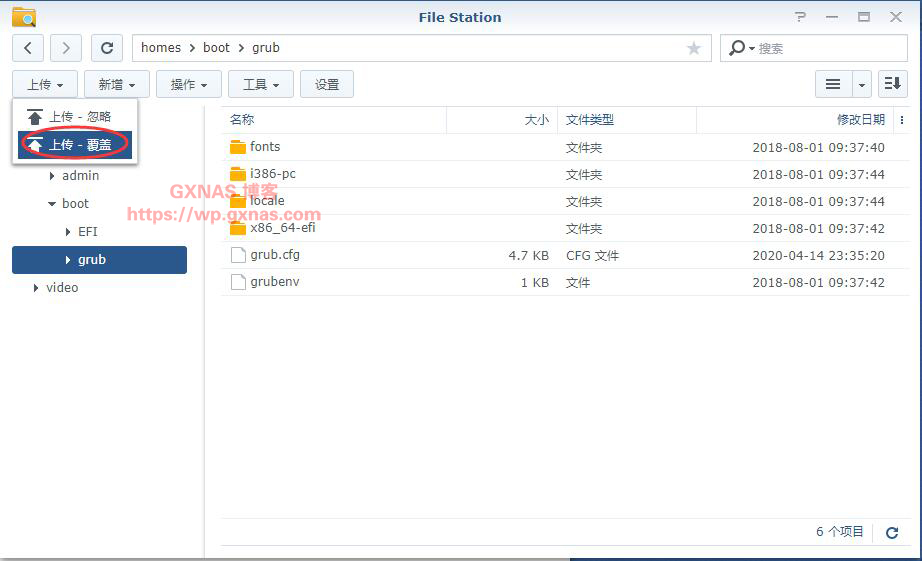Go back with the left arrow button
The width and height of the screenshot is (922, 561).
tap(28, 48)
